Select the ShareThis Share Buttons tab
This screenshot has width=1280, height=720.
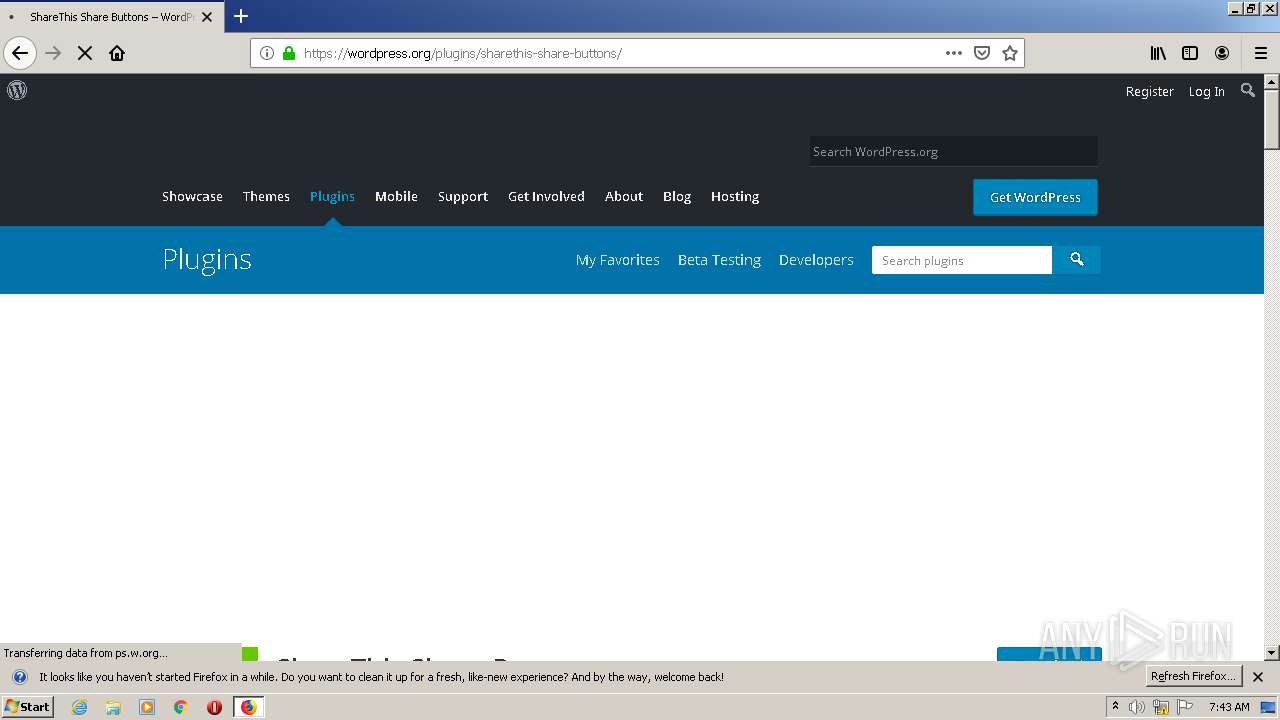(x=112, y=17)
